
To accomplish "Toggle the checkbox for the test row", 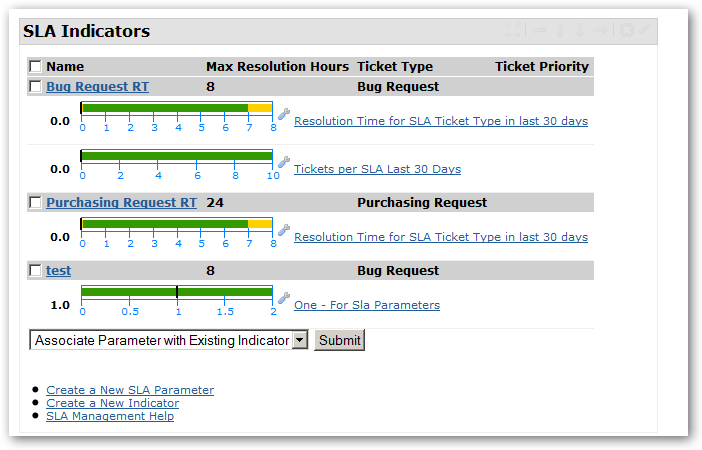I will click(x=35, y=271).
